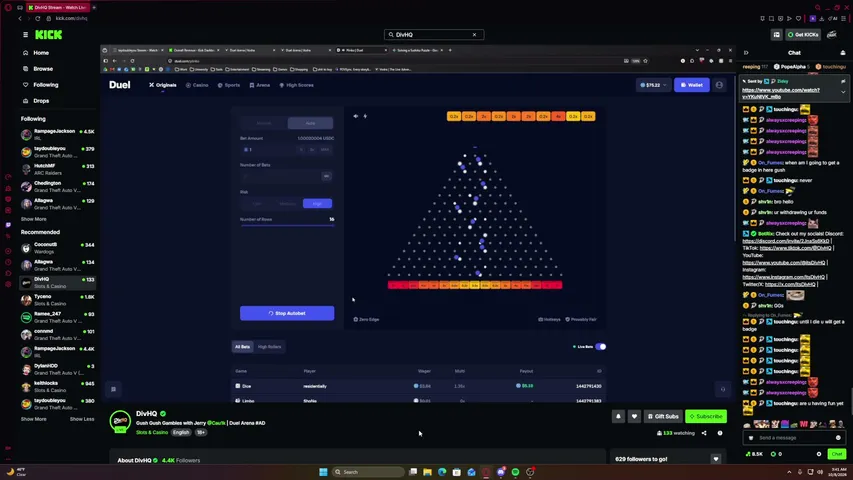Switch to Arena tab on Duel
This screenshot has width=853, height=480.
259,85
